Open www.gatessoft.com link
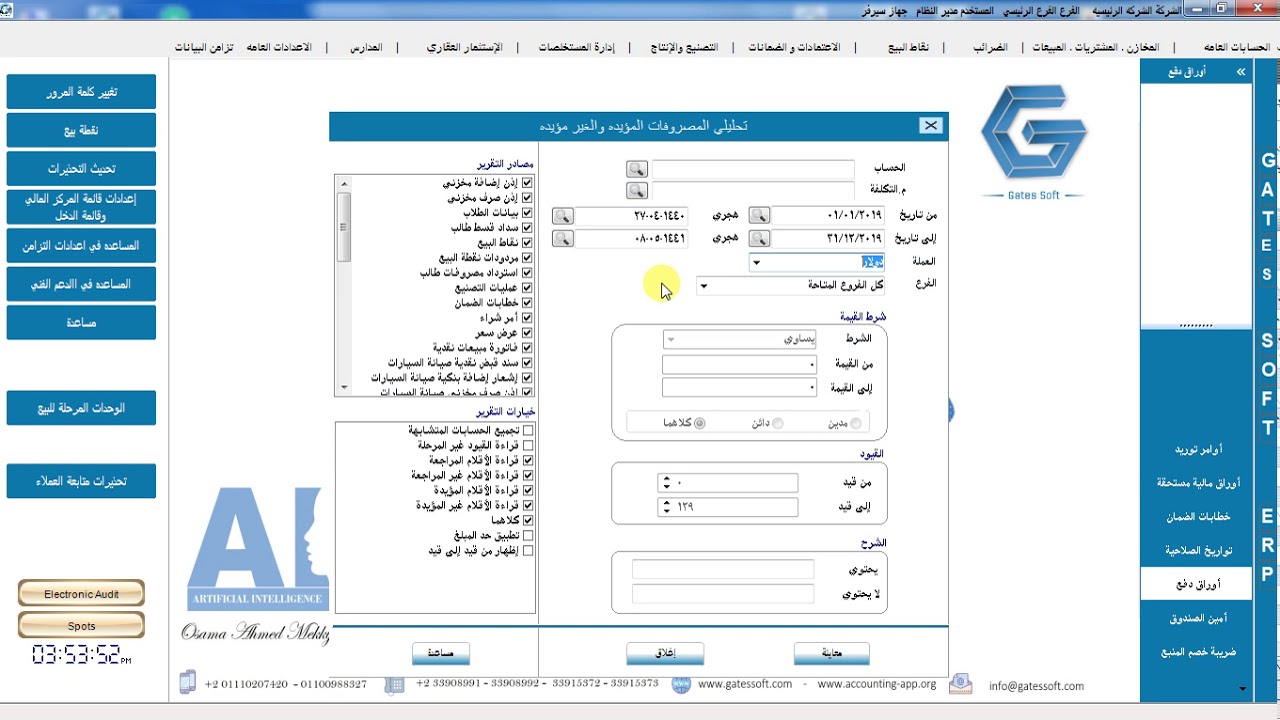 745,685
